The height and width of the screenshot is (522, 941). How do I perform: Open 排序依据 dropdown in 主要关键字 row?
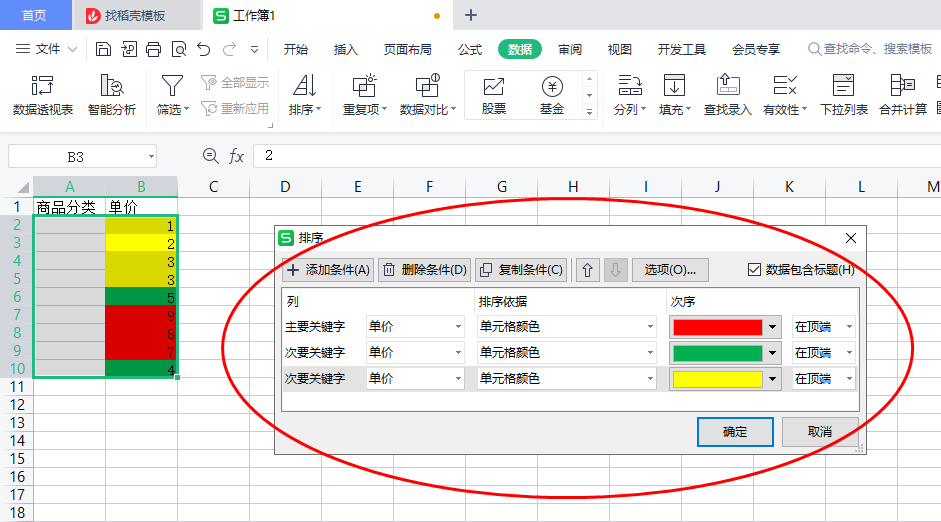[x=651, y=326]
